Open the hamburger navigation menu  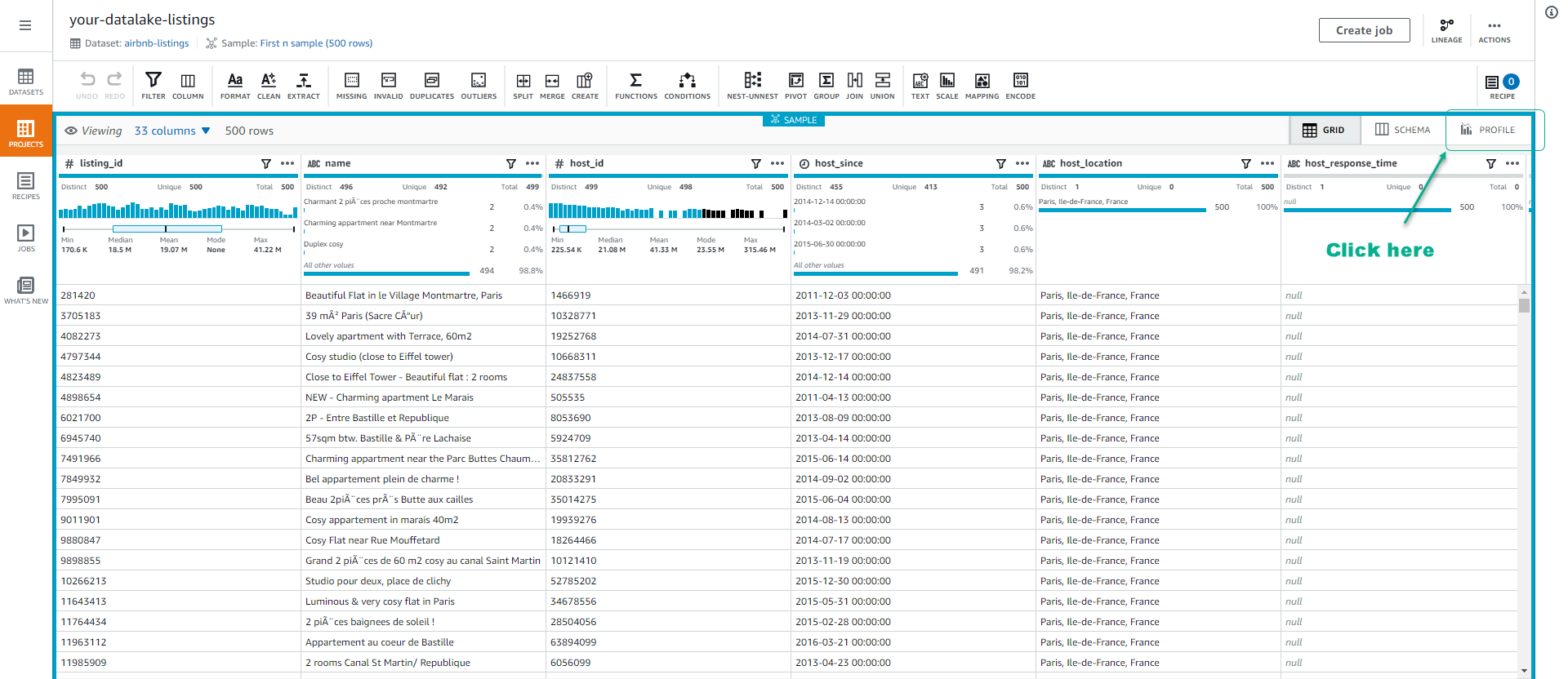click(x=25, y=25)
